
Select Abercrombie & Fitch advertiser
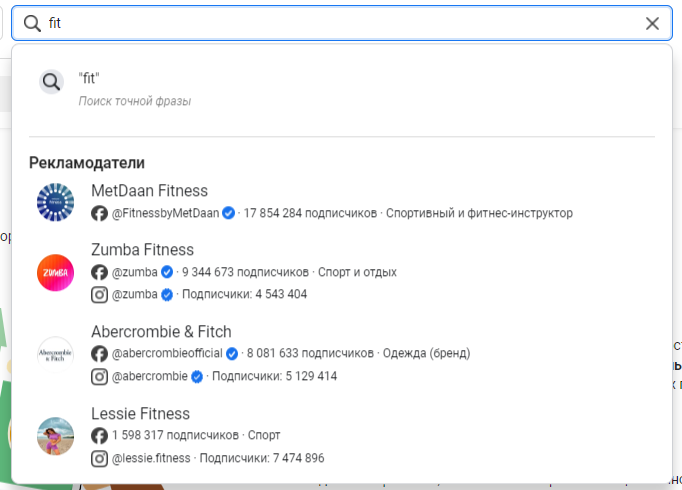click(x=161, y=332)
